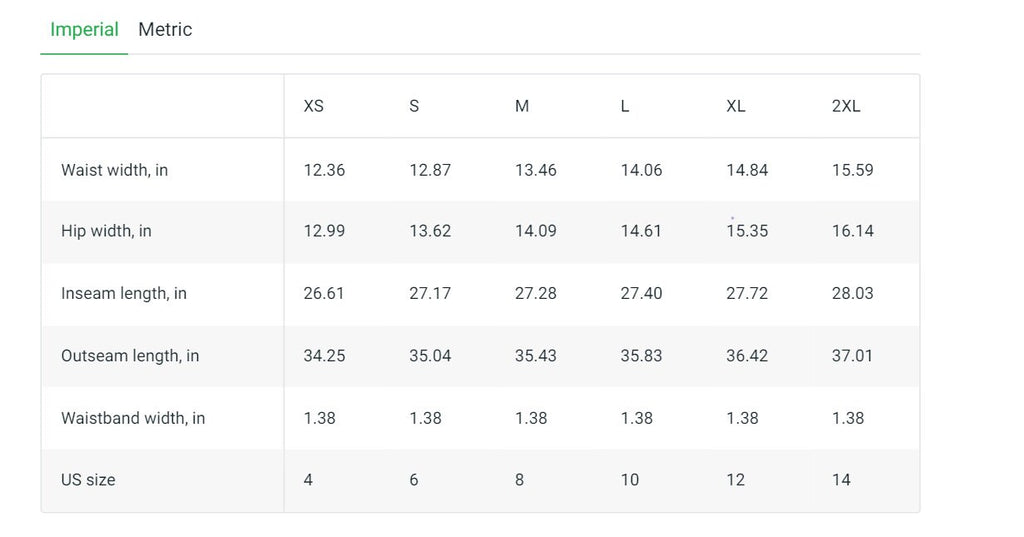This screenshot has height=537, width=1024.
Task: Click the Outseam length row label
Action: (130, 356)
